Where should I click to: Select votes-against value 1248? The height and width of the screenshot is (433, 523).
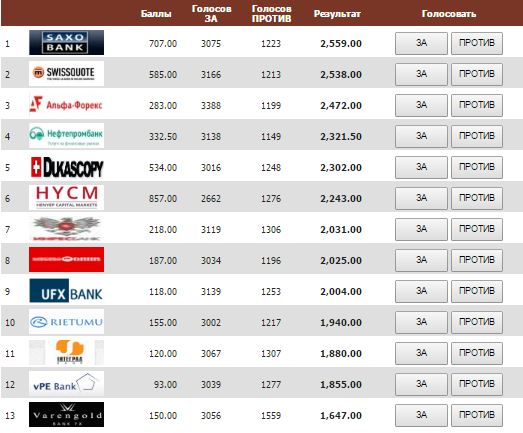[271, 167]
